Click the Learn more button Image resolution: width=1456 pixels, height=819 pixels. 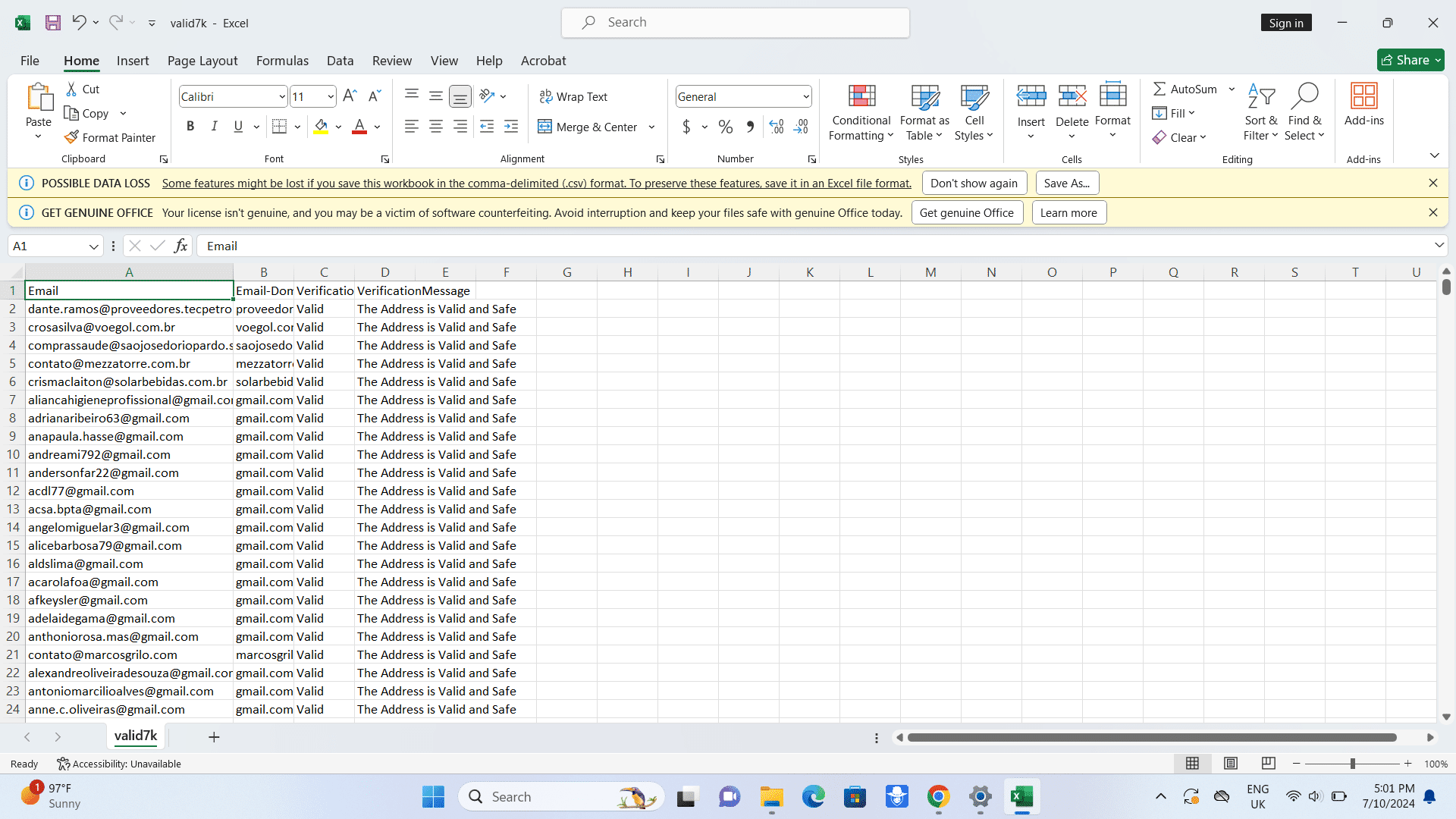pyautogui.click(x=1068, y=212)
